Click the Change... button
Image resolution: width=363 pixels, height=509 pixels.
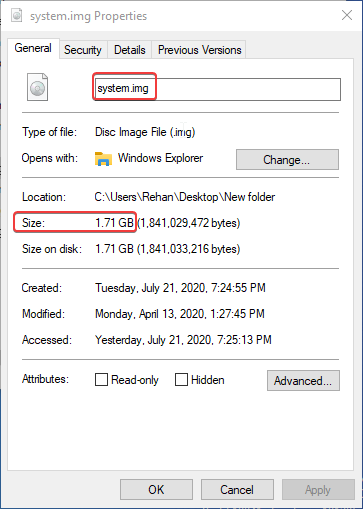(287, 160)
